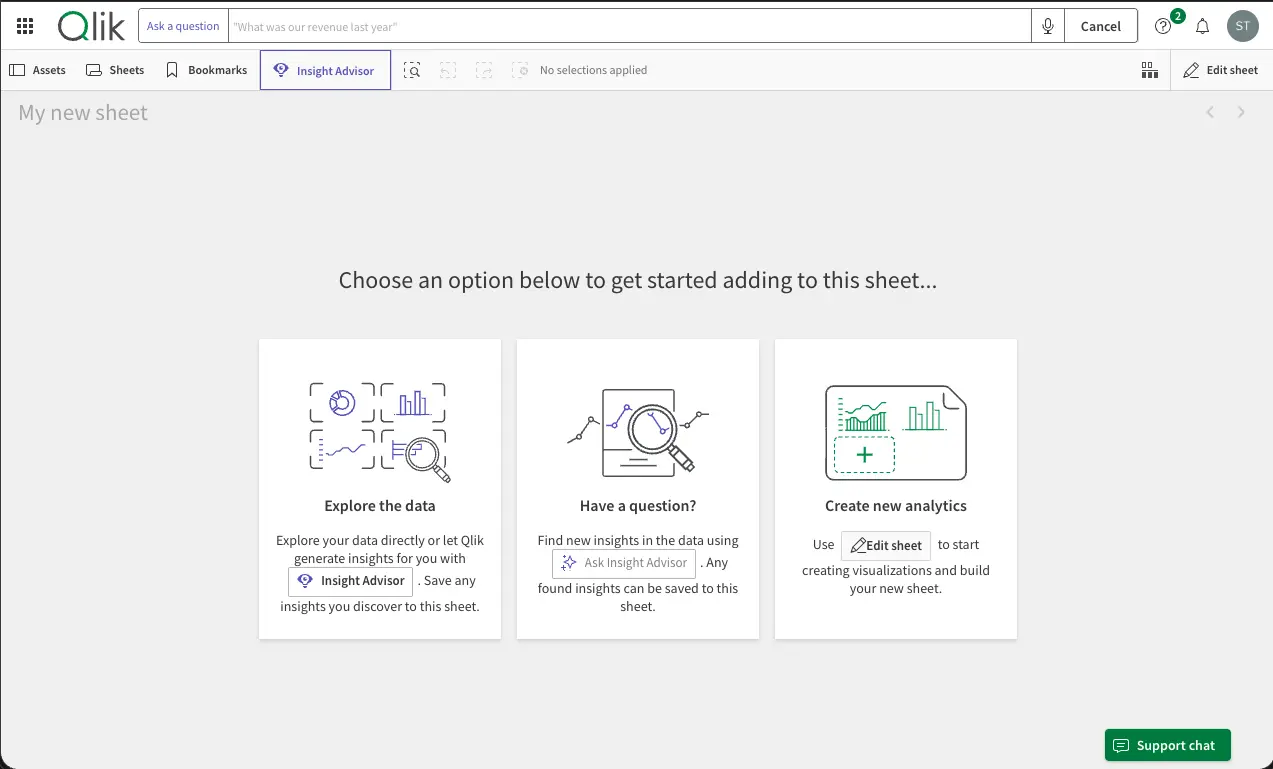Open the notifications bell
Screen dimensions: 1273x769
1202,25
